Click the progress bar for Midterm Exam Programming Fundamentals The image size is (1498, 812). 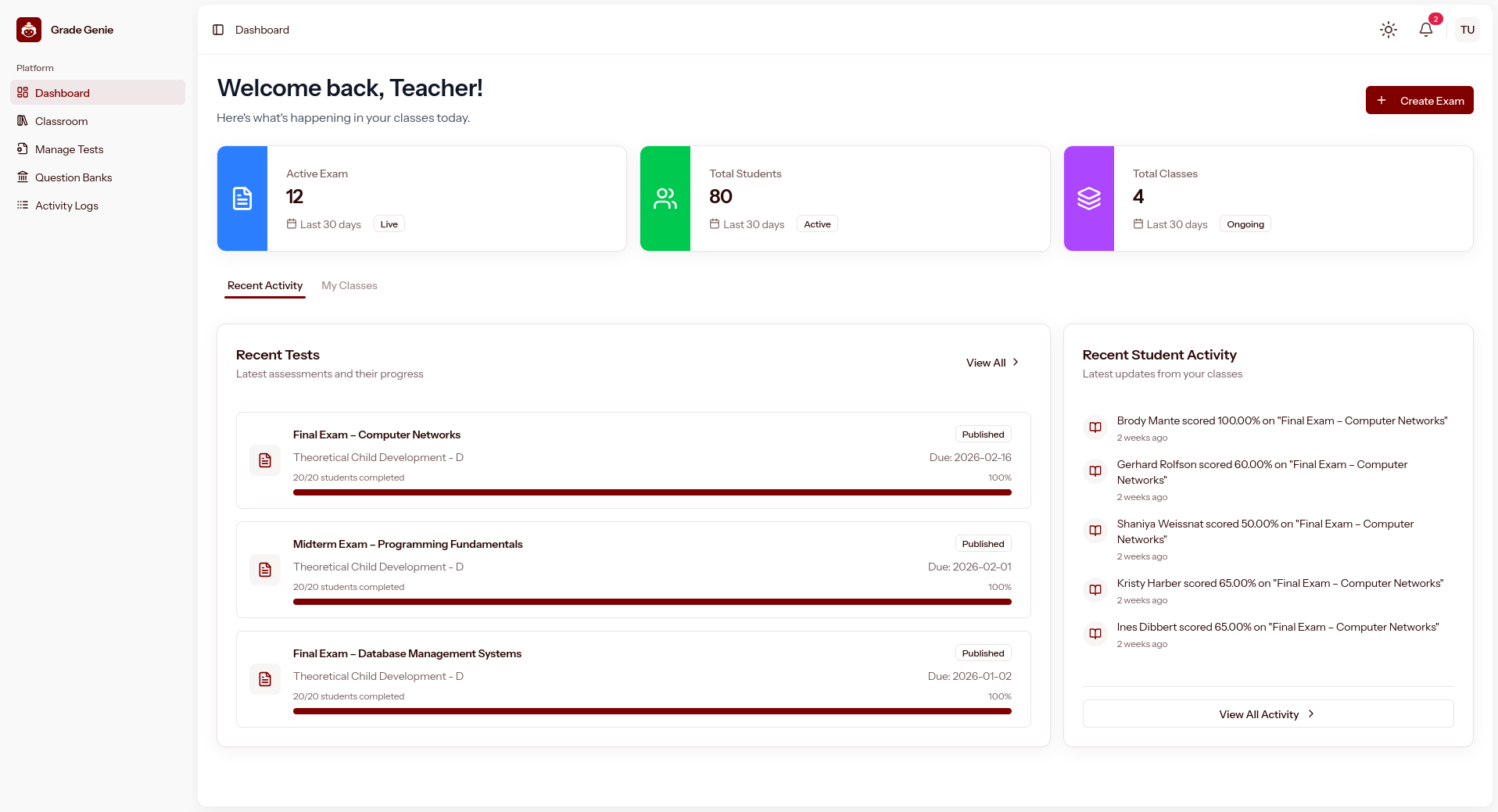pos(652,602)
